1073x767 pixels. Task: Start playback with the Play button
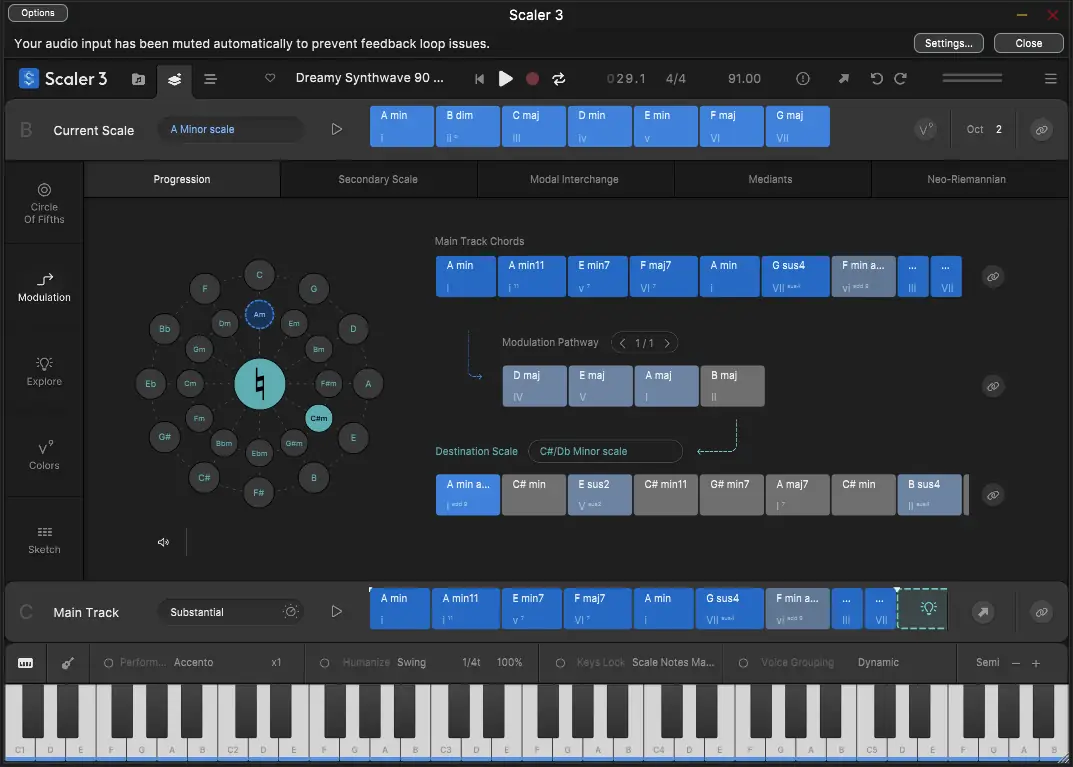click(x=506, y=79)
